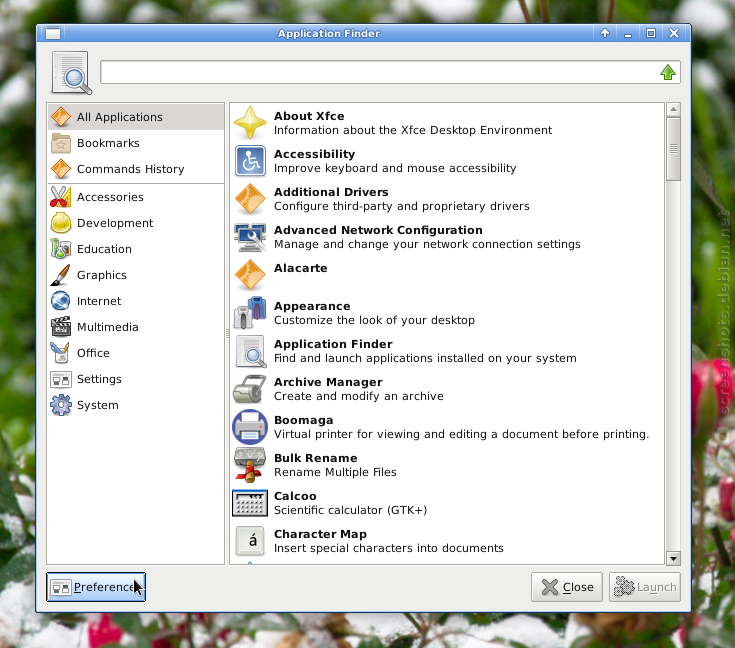The image size is (735, 648).
Task: Click the Character Map icon
Action: tap(250, 541)
